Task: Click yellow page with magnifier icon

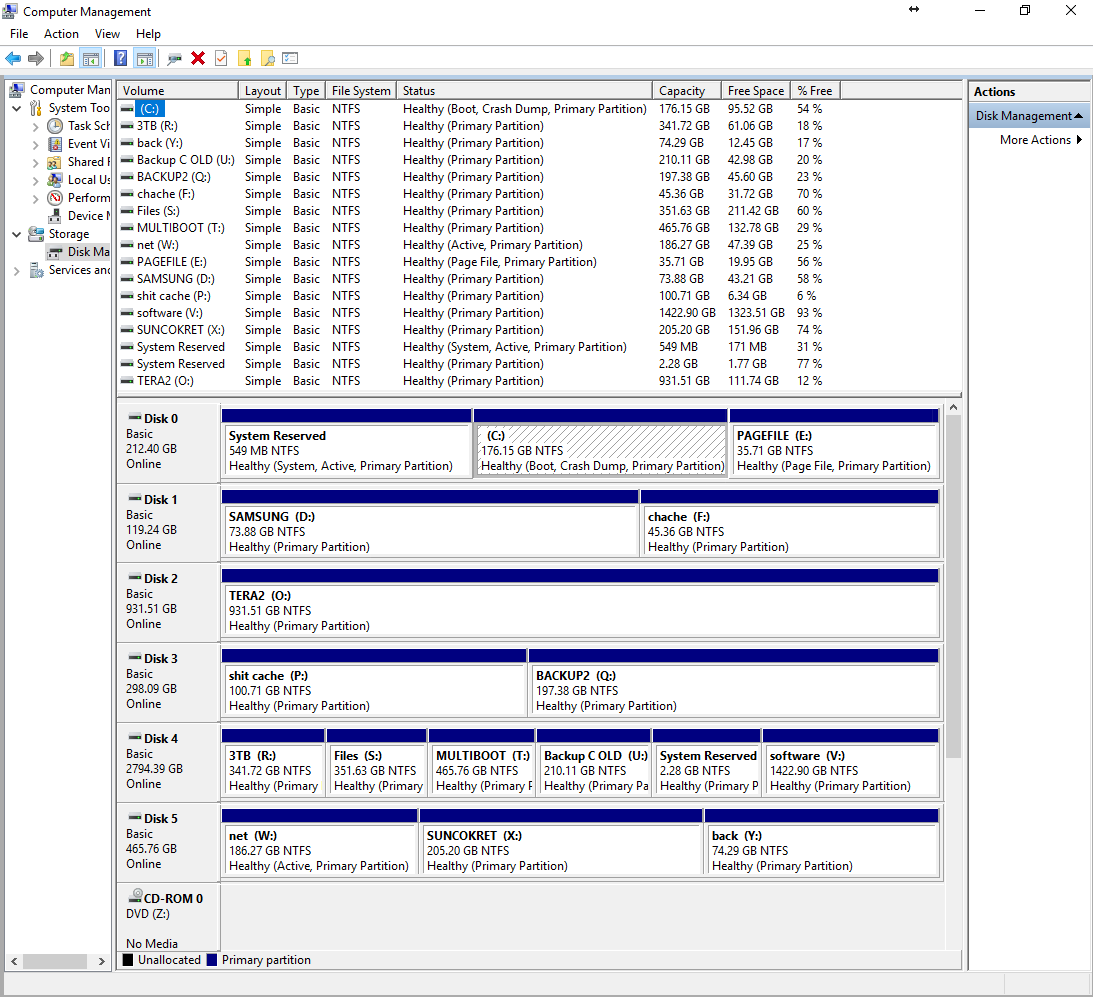Action: 268,59
